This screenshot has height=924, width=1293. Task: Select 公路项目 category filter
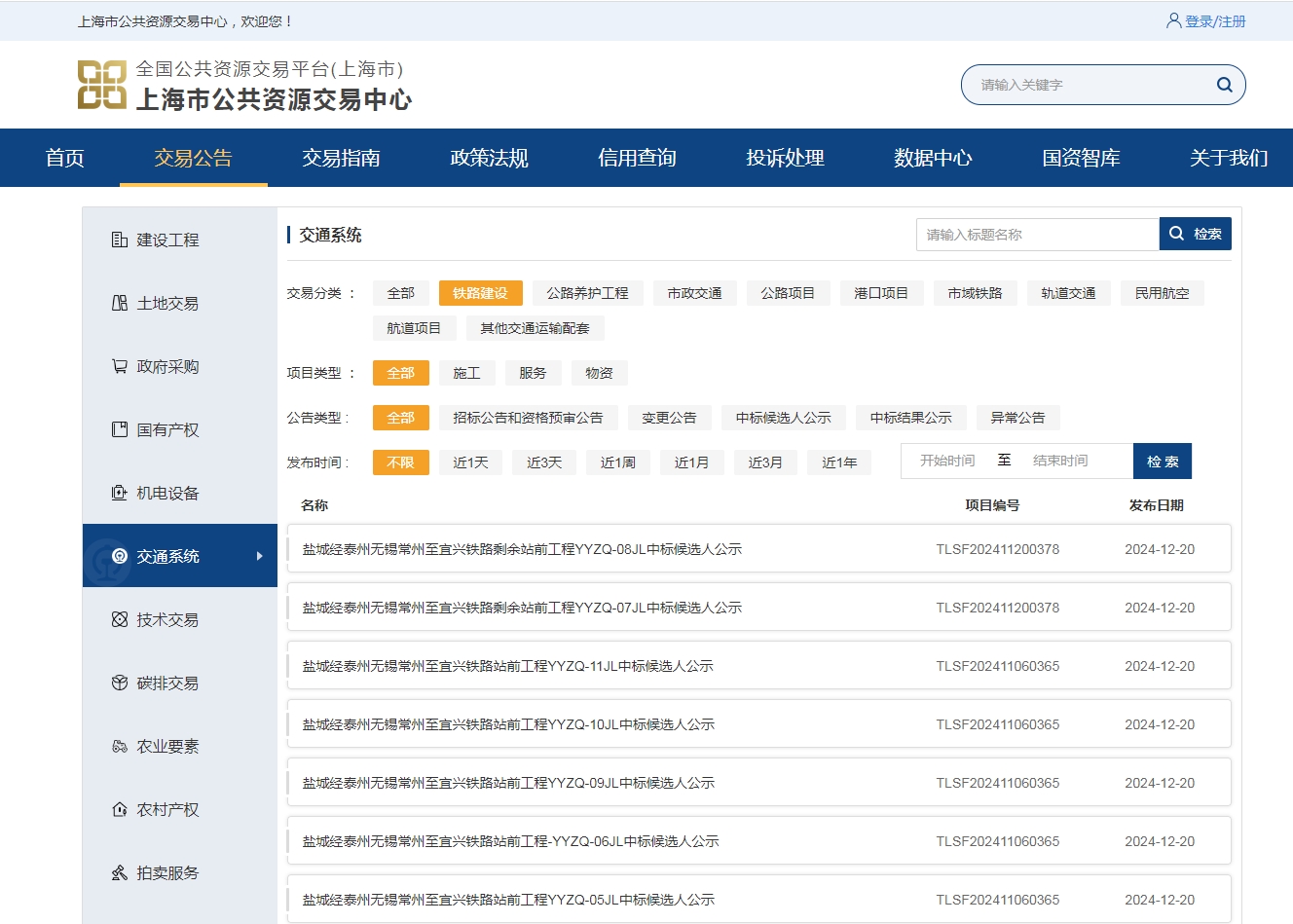click(789, 293)
